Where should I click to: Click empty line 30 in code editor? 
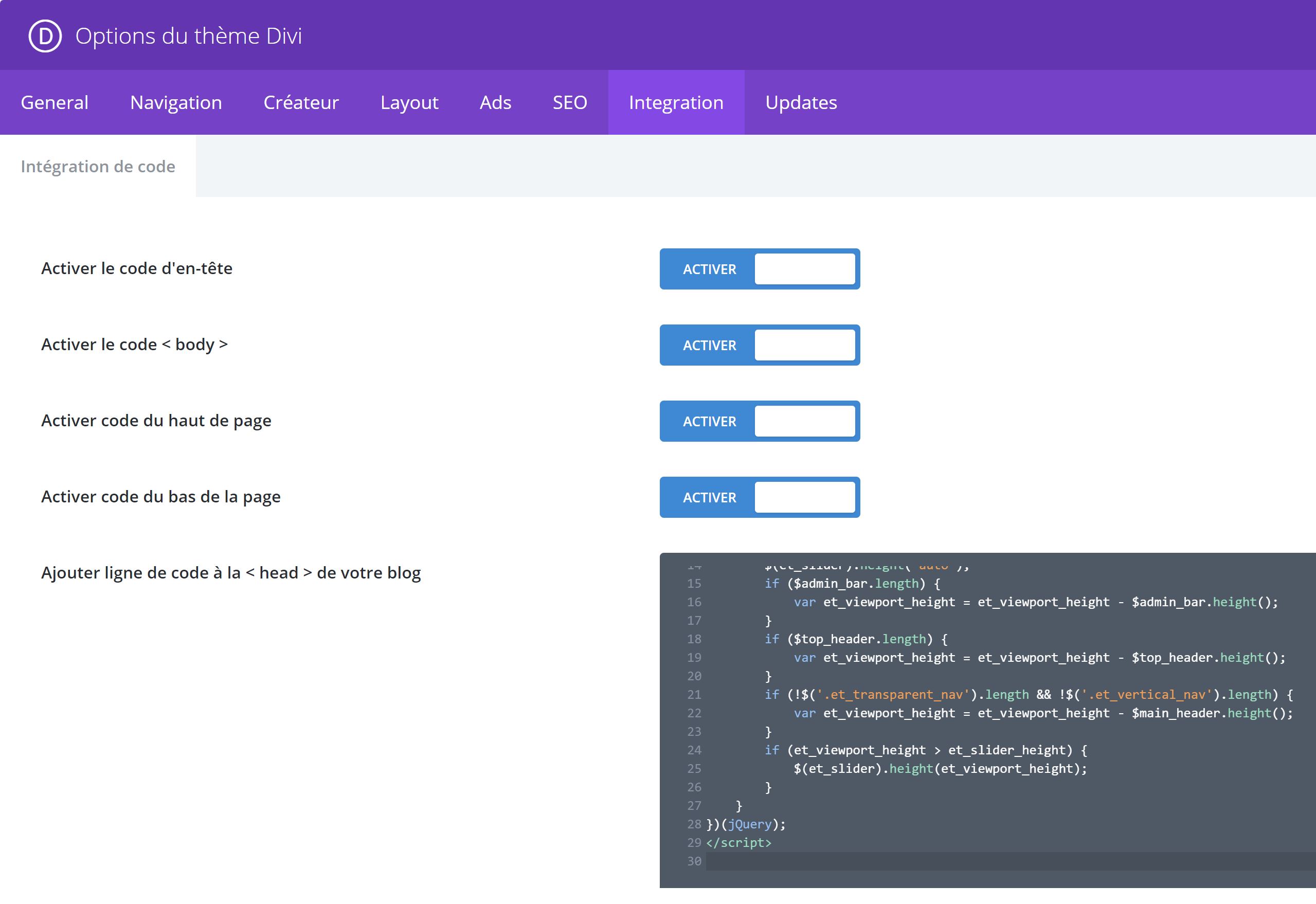(963, 861)
